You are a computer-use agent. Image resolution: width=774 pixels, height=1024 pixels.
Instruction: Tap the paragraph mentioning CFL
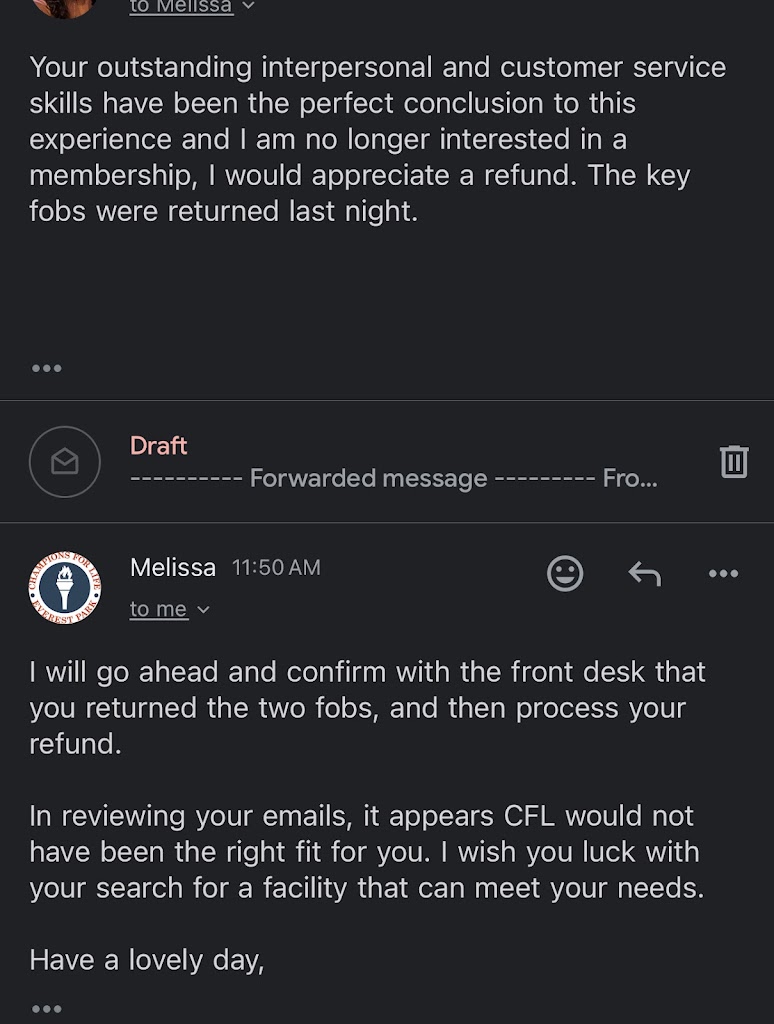pyautogui.click(x=366, y=852)
